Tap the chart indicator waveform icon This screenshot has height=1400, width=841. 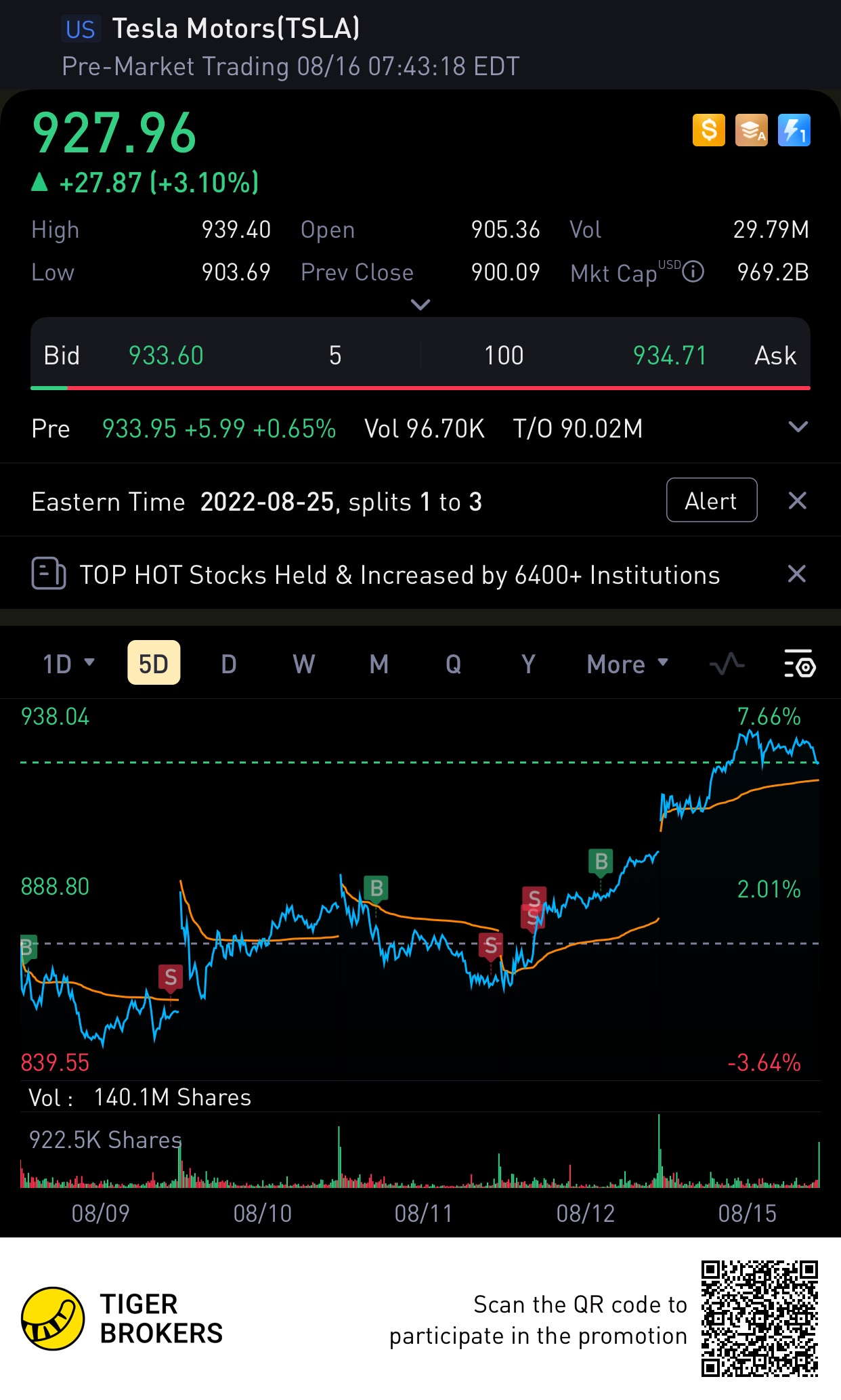coord(727,664)
